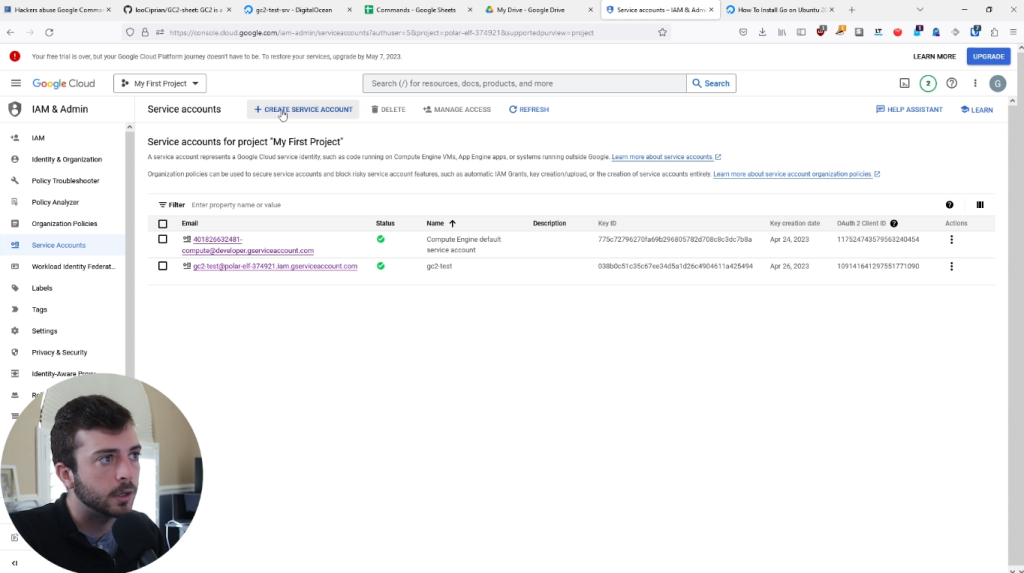Click the browser address bar URL

(x=381, y=32)
